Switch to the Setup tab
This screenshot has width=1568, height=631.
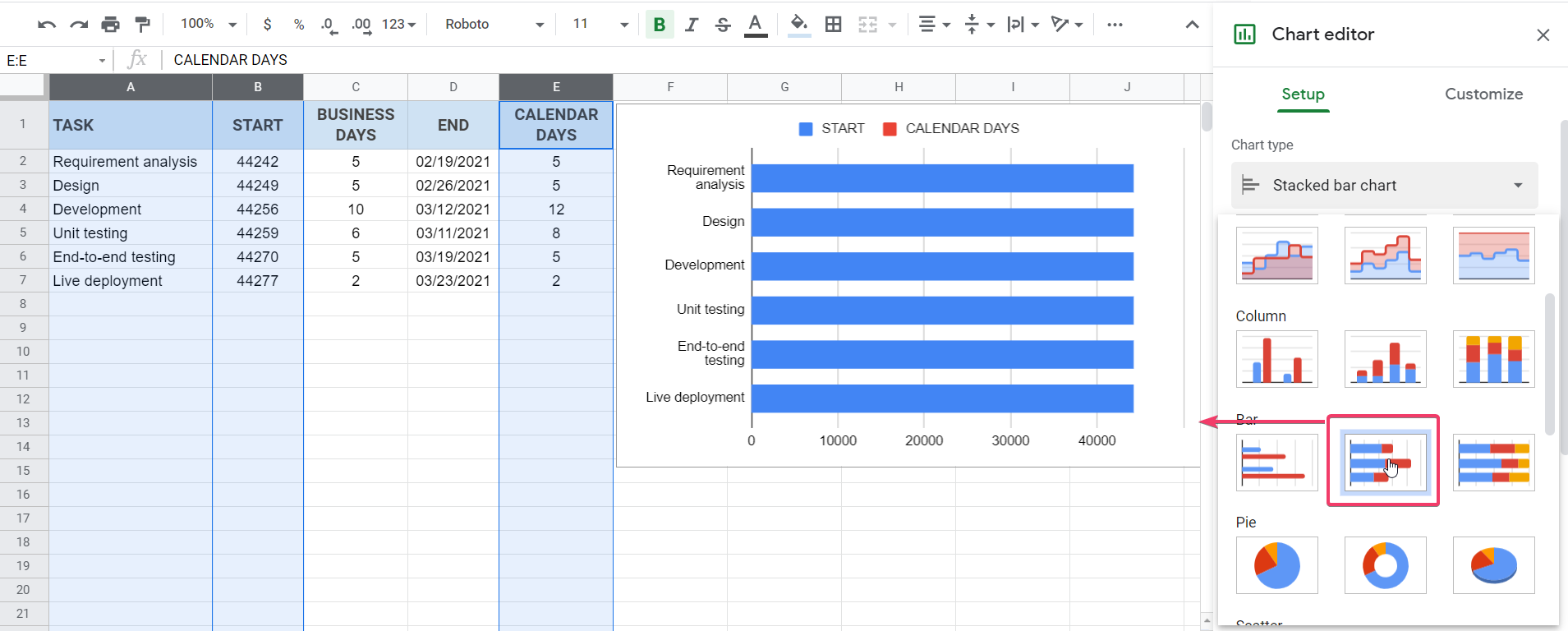pyautogui.click(x=1303, y=94)
